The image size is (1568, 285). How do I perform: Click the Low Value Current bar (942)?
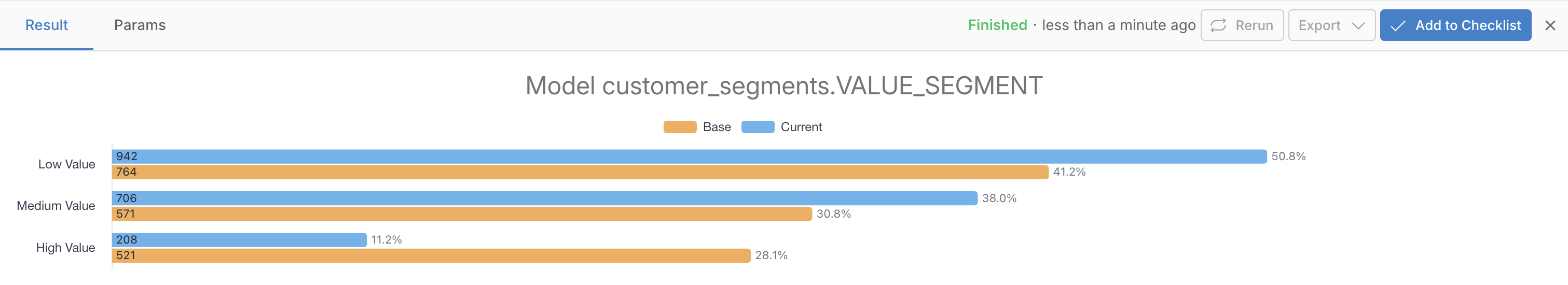tap(688, 156)
